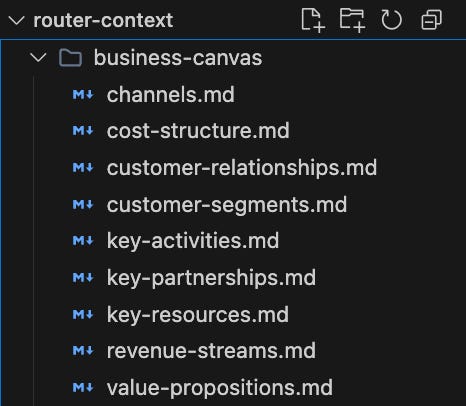Click the business-canvas folder icon

[x=70, y=58]
